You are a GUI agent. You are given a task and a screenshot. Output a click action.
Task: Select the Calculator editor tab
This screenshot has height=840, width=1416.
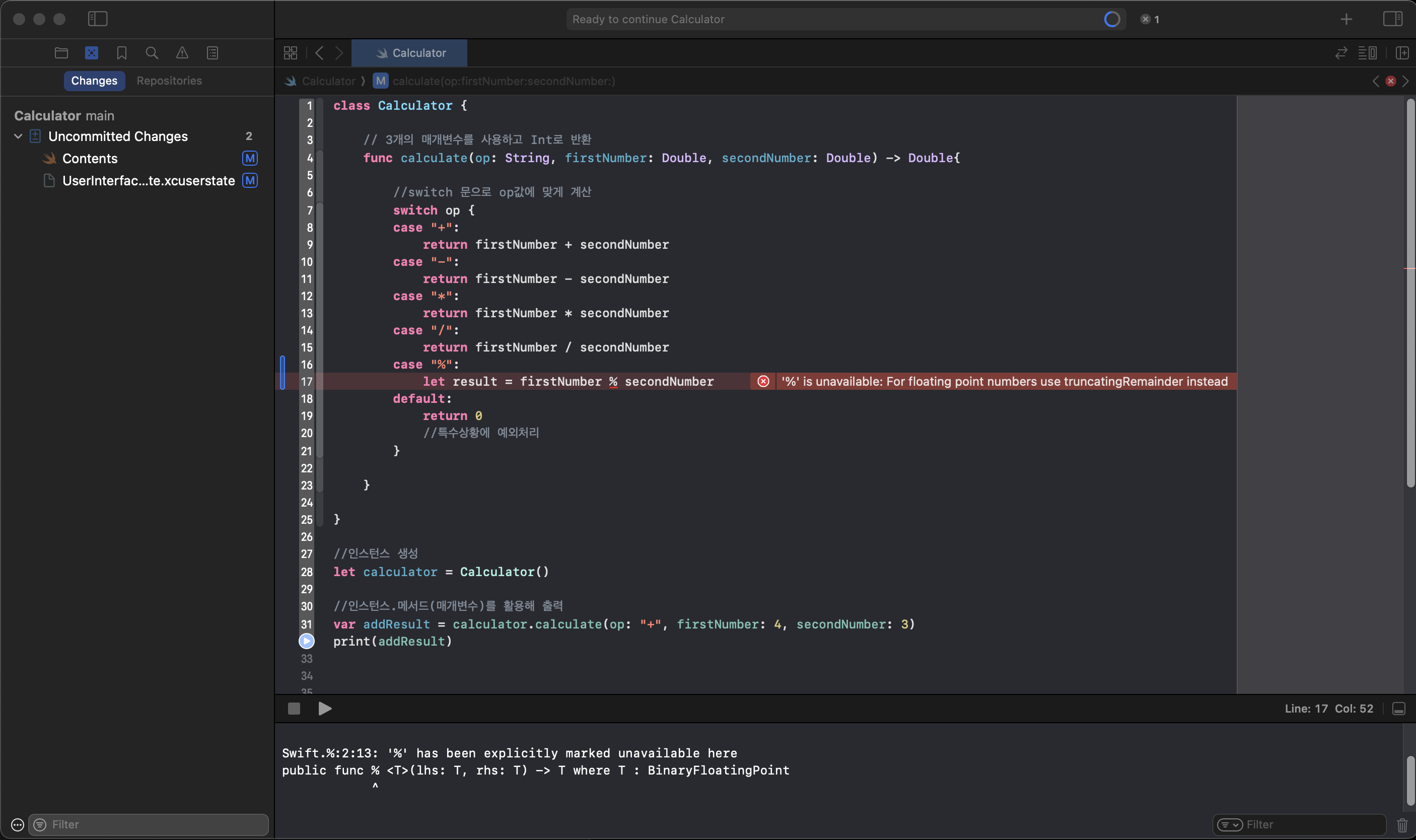(409, 53)
